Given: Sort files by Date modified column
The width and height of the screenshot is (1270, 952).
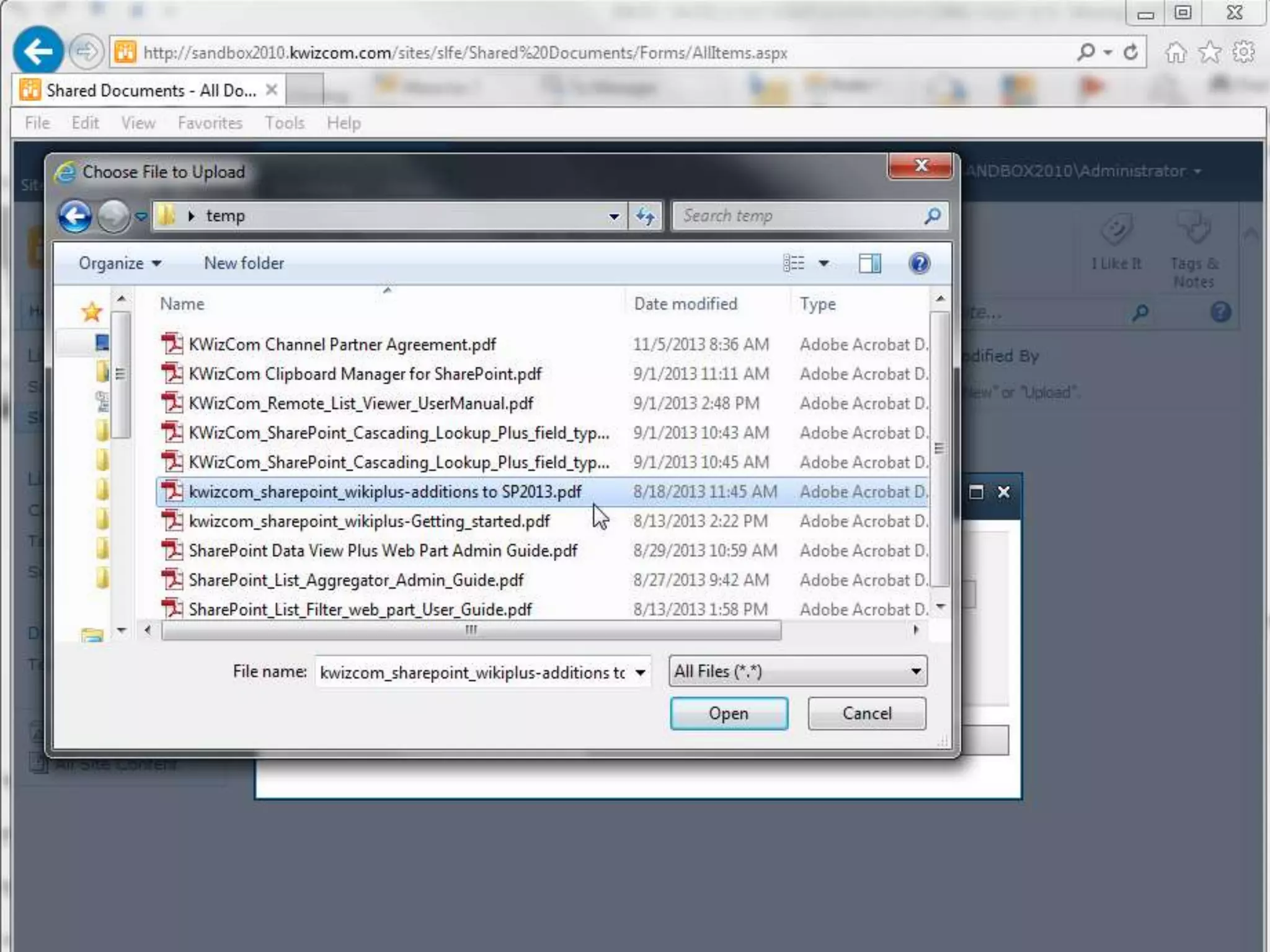Looking at the screenshot, I should tap(685, 304).
